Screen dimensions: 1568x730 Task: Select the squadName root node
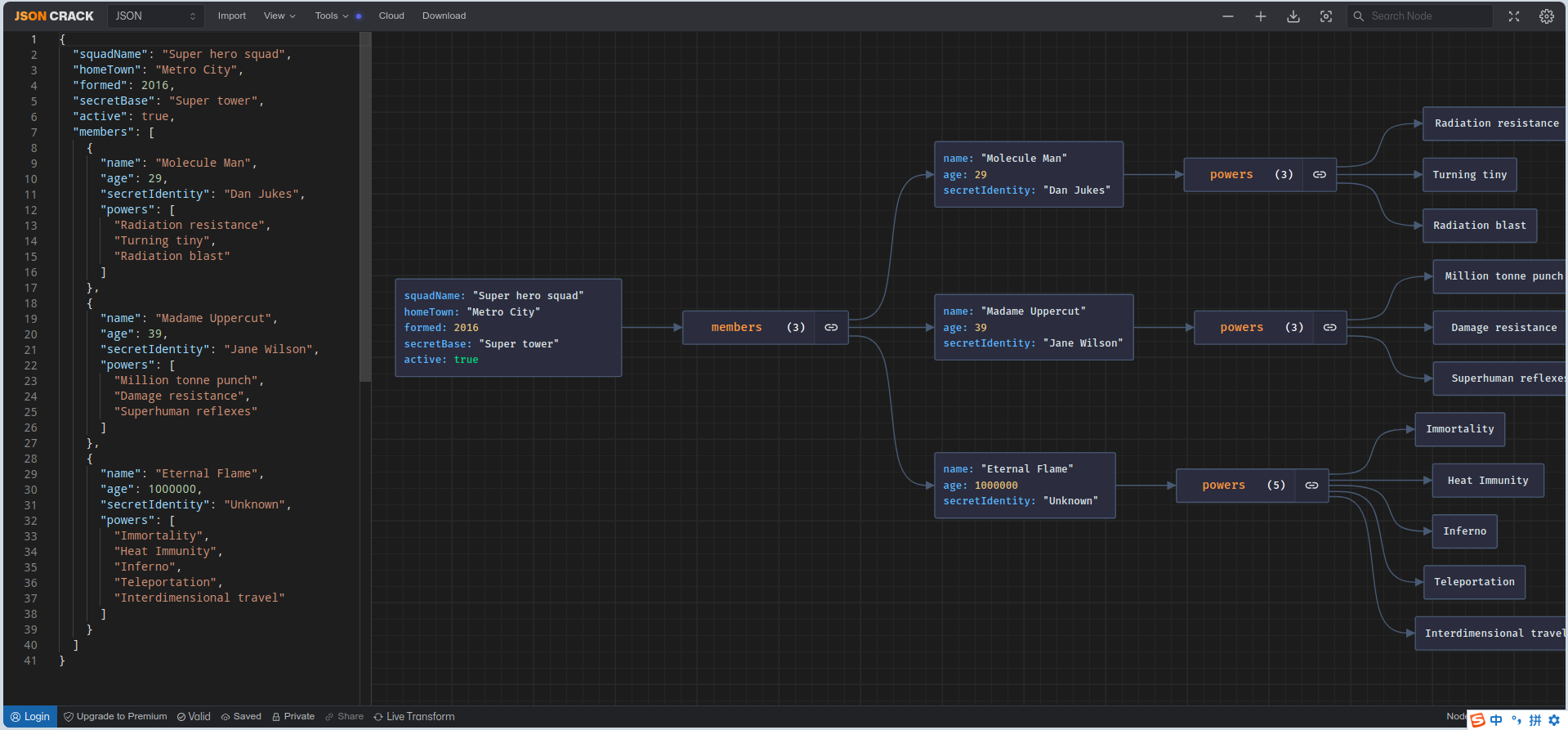pyautogui.click(x=508, y=328)
